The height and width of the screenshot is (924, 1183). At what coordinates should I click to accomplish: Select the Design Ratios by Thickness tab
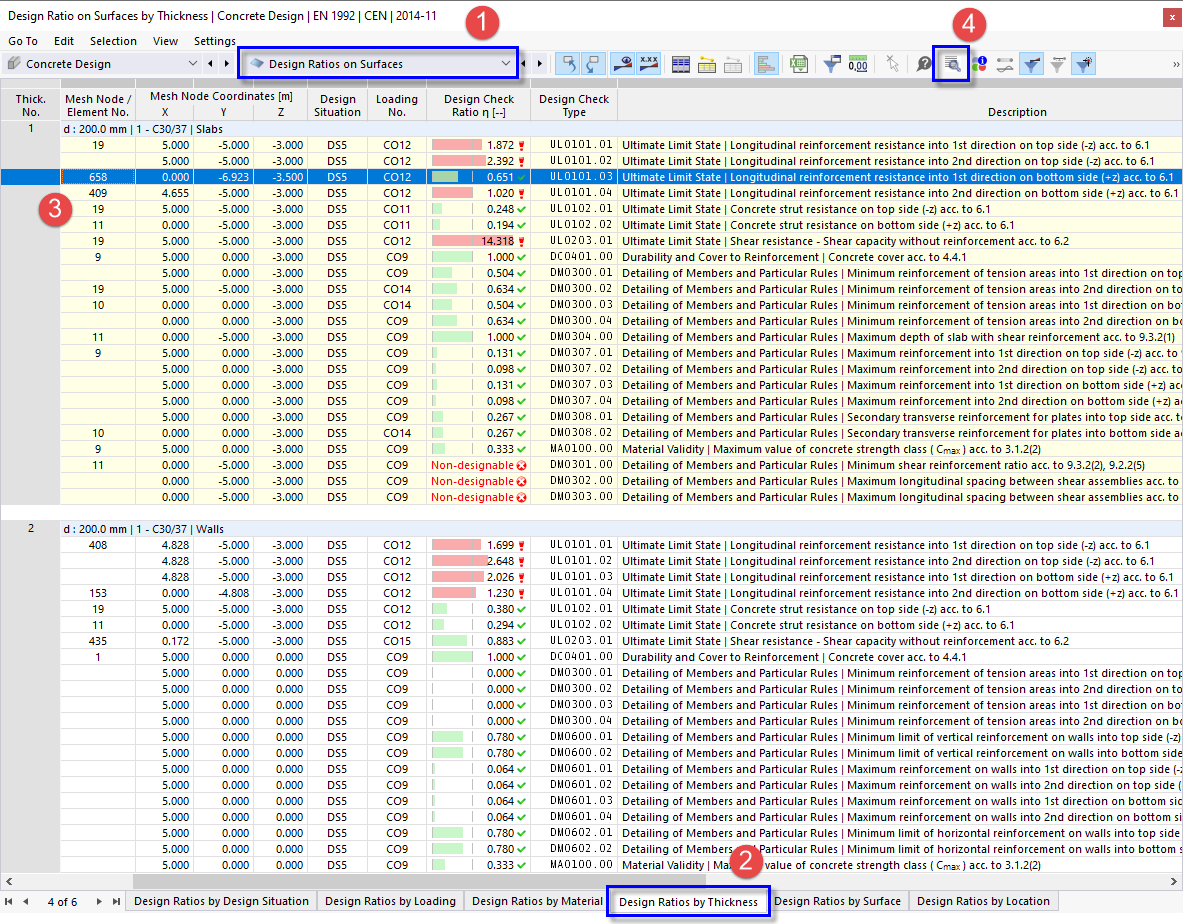coord(688,902)
